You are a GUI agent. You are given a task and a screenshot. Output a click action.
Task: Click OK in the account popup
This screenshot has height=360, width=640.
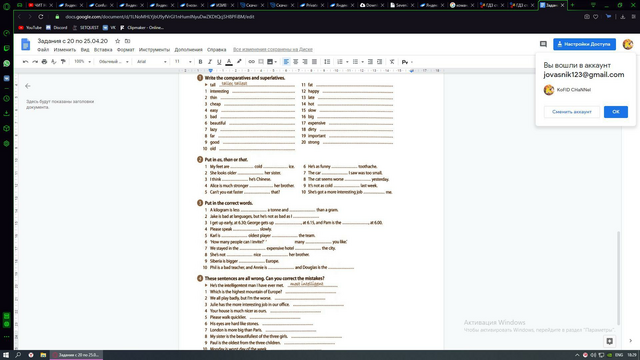(x=616, y=112)
